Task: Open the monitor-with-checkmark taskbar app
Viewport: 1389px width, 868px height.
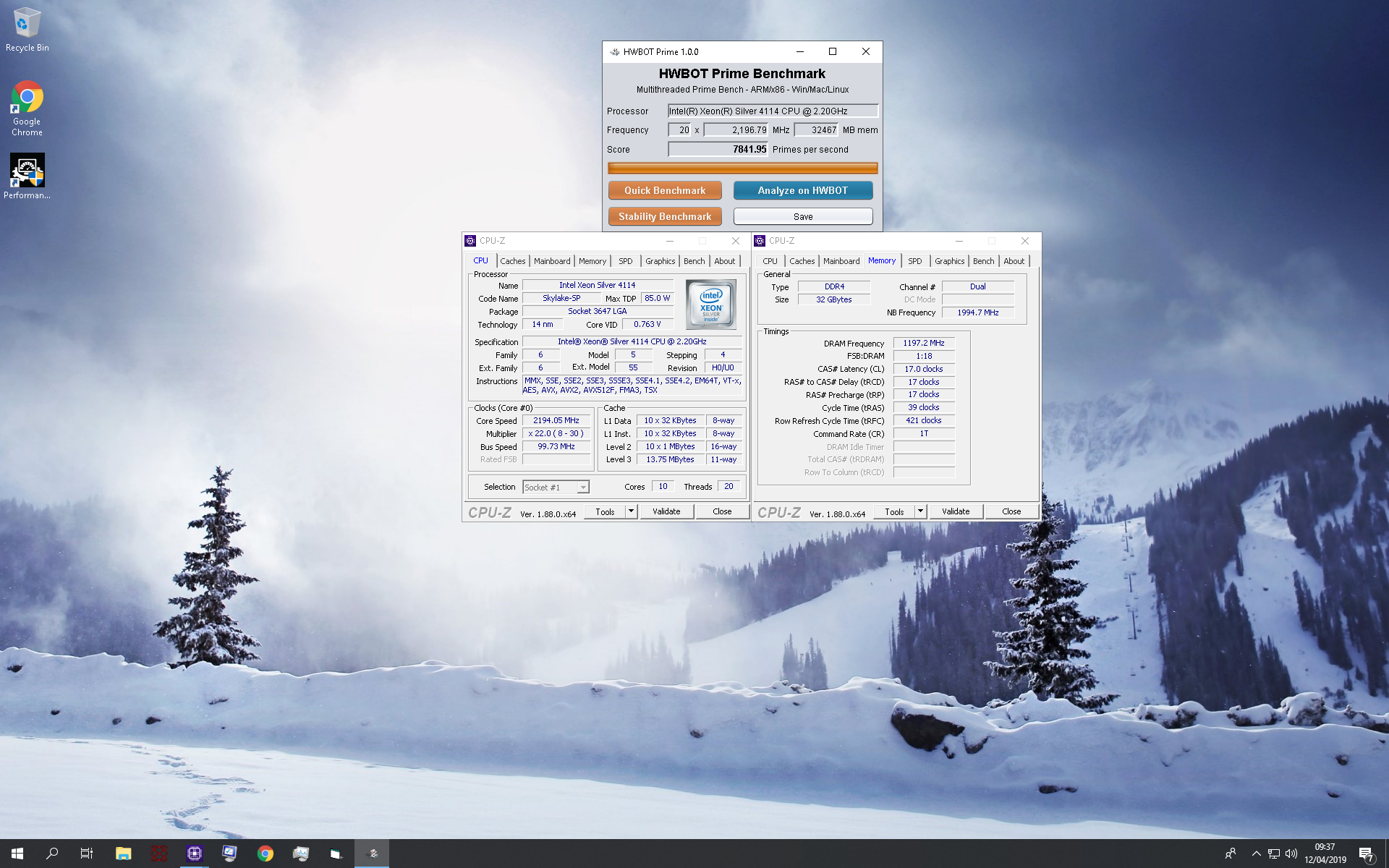Action: coord(229,854)
